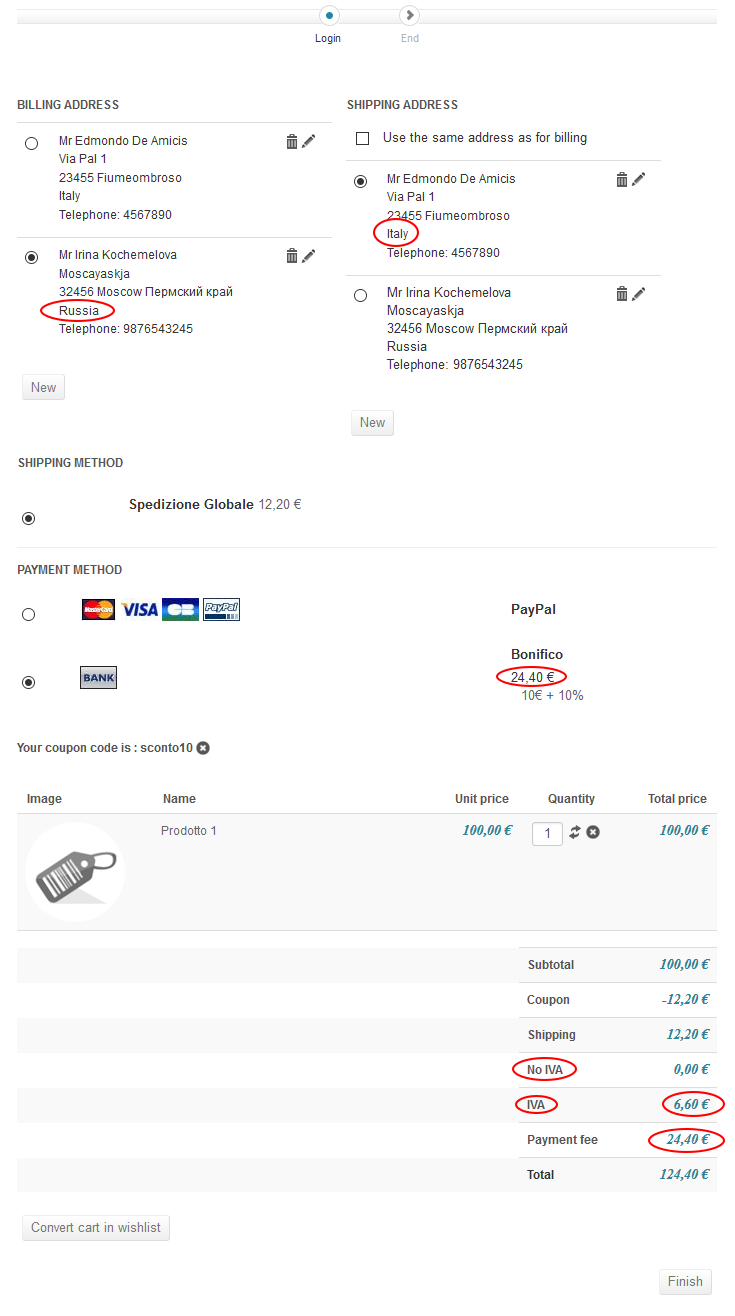Image resolution: width=735 pixels, height=1316 pixels.
Task: Select Irina Kochemelova as shipping address
Action: [x=360, y=295]
